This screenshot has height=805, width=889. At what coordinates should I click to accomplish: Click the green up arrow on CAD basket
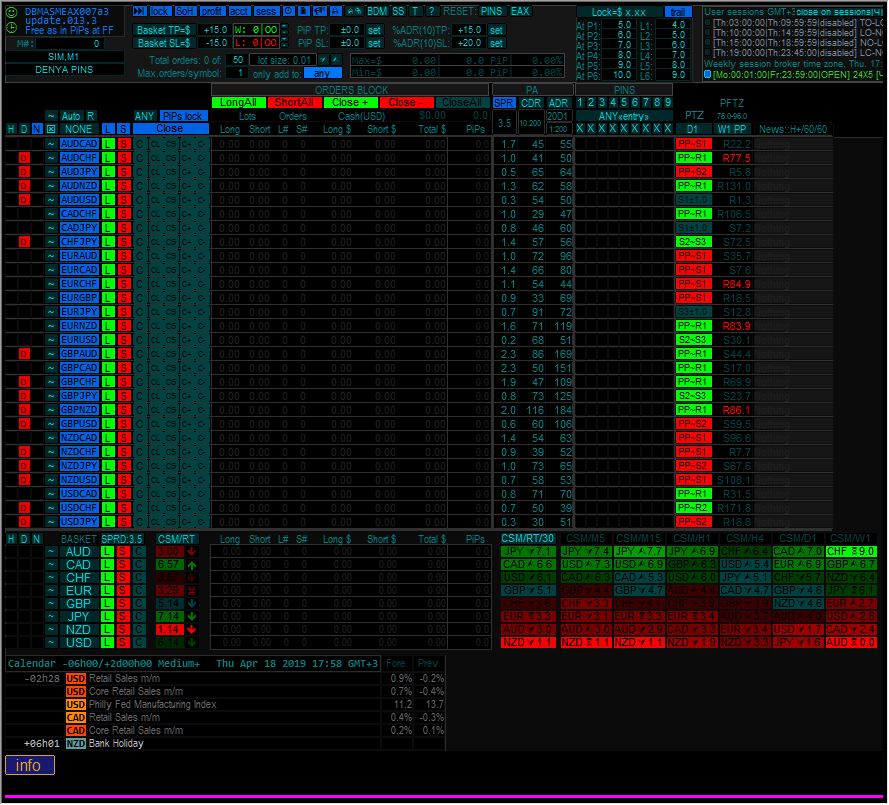pyautogui.click(x=192, y=565)
